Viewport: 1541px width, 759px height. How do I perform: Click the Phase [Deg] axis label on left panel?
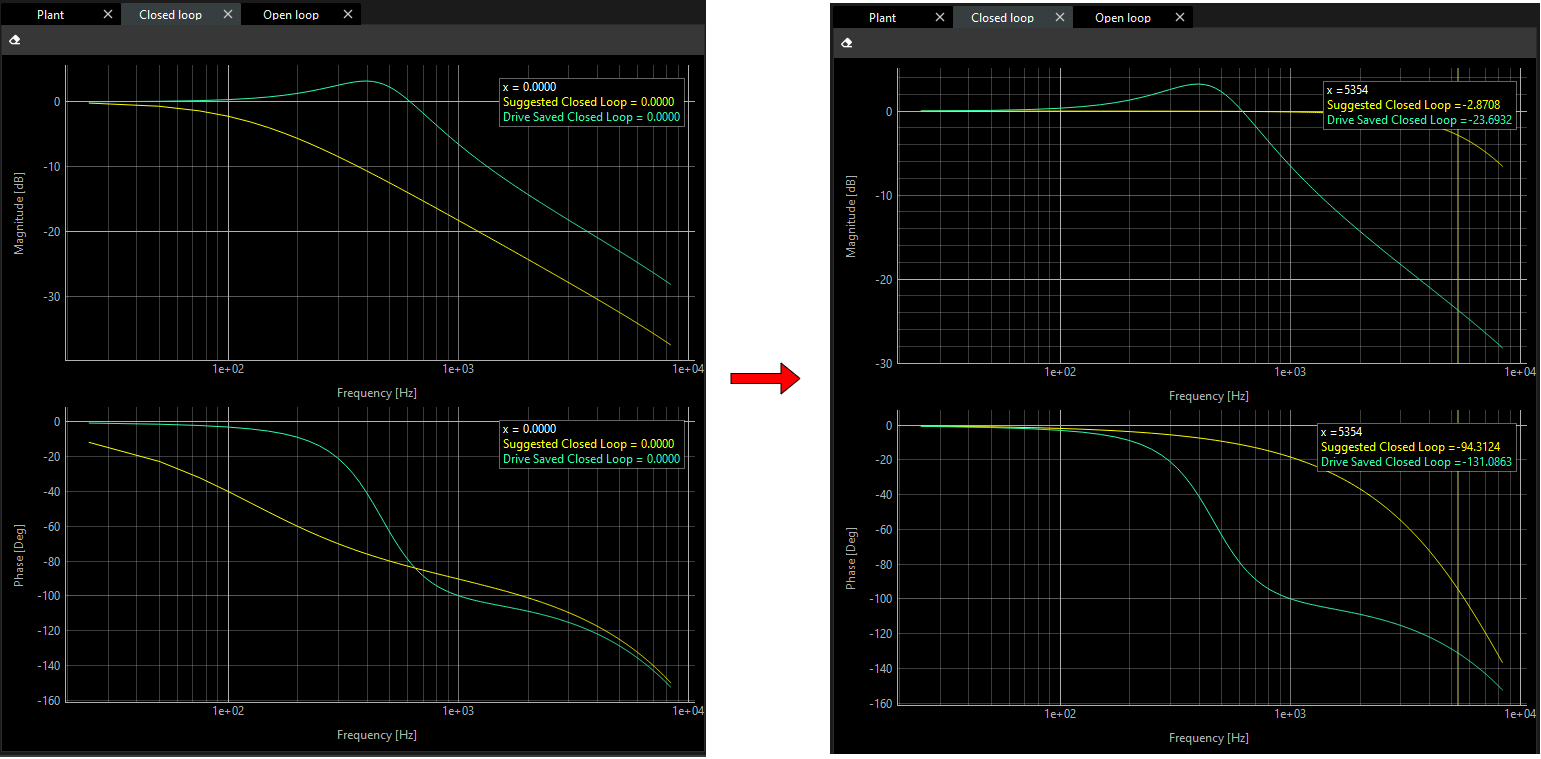pyautogui.click(x=19, y=553)
